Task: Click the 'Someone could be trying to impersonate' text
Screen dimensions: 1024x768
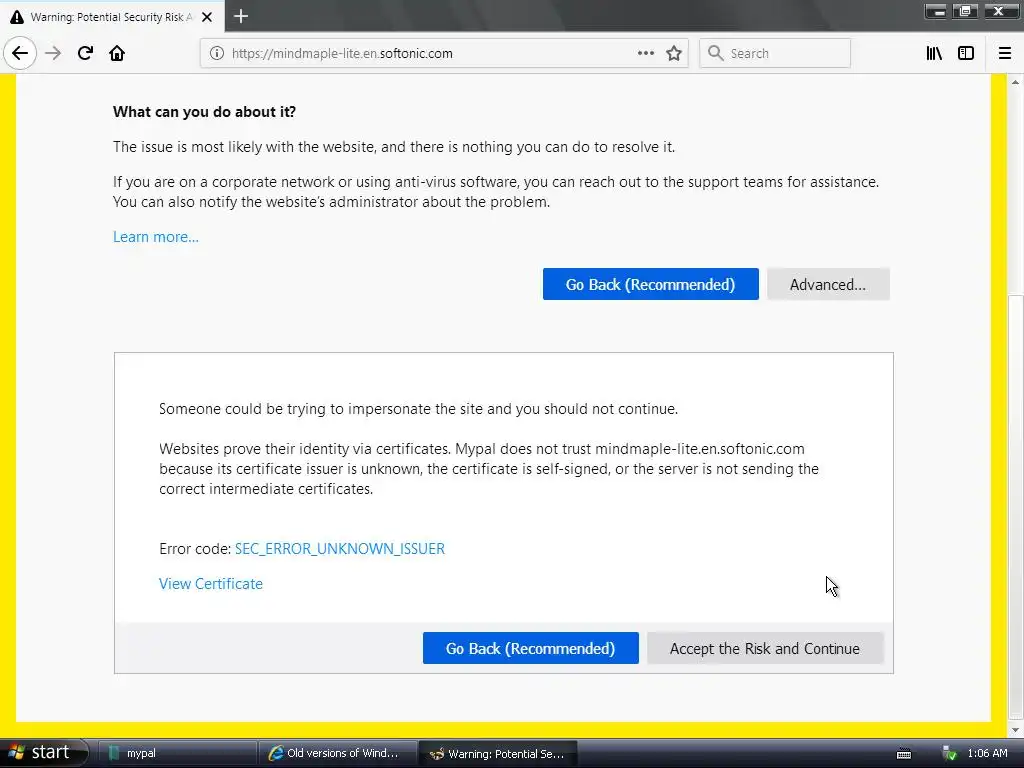Action: pos(419,409)
